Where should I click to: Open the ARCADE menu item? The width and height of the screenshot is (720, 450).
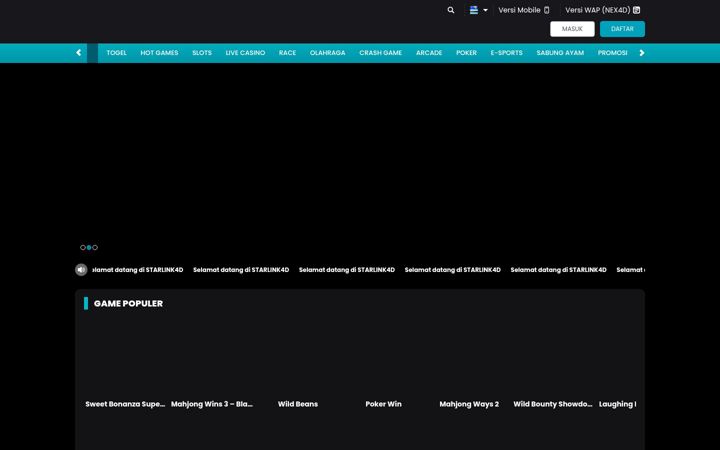click(x=429, y=53)
